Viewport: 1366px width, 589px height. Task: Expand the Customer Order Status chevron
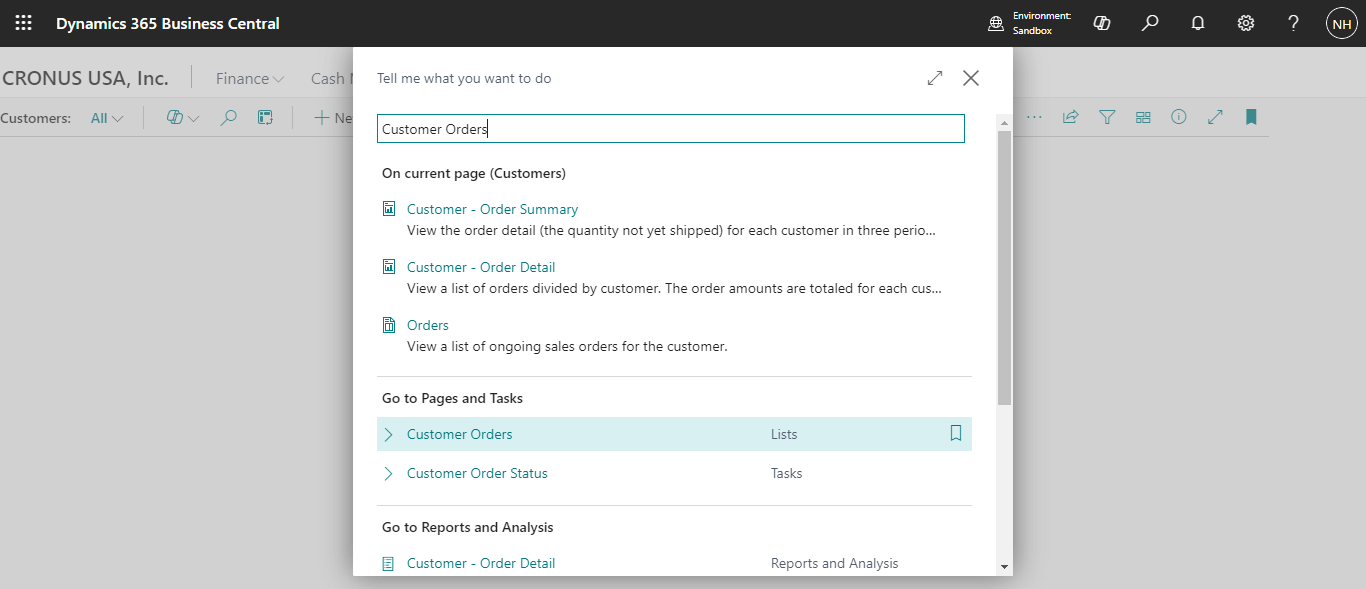389,473
